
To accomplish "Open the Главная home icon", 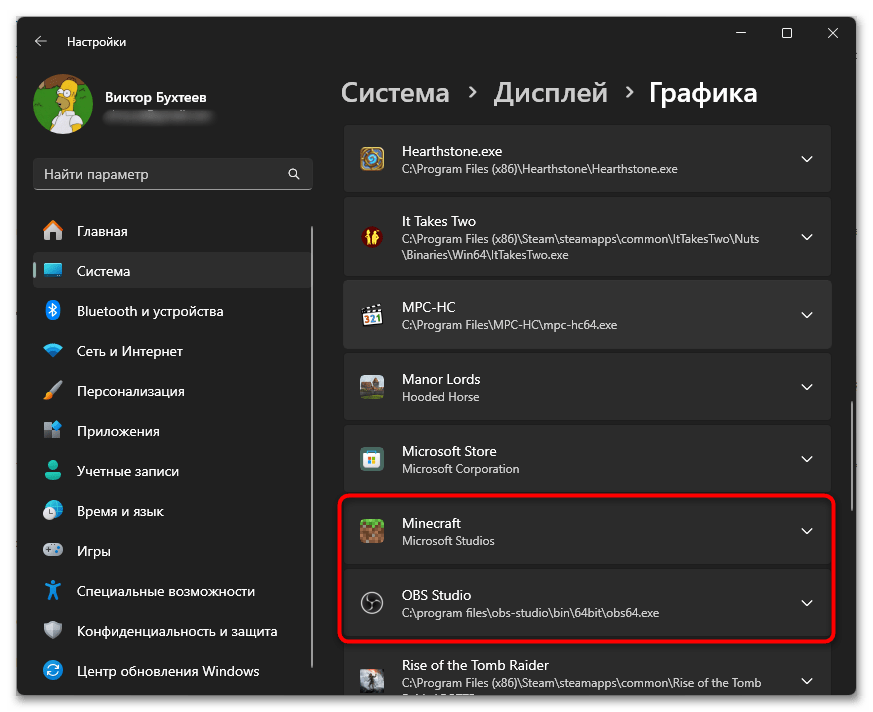I will (x=53, y=230).
